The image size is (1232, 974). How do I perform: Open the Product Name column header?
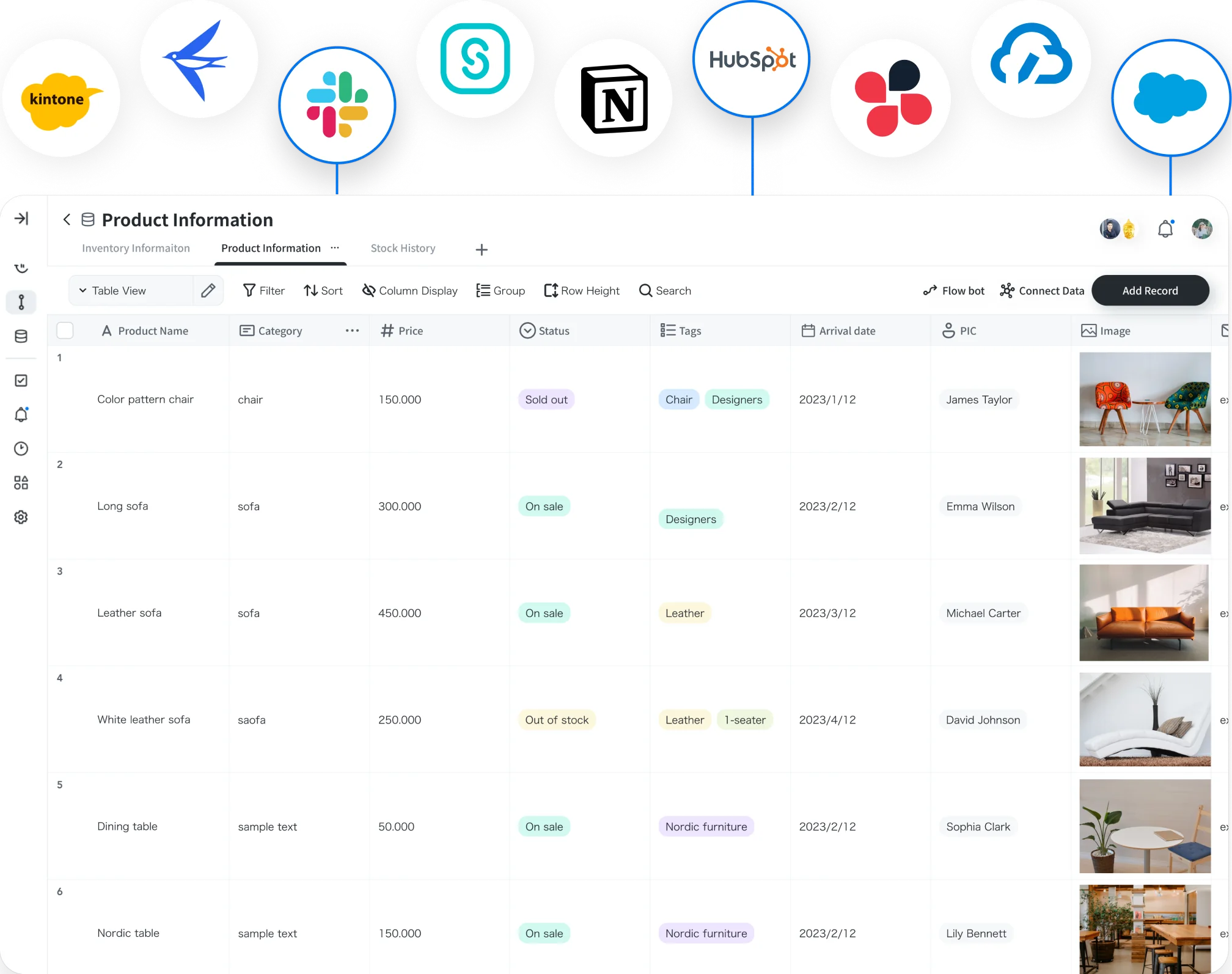[x=145, y=331]
